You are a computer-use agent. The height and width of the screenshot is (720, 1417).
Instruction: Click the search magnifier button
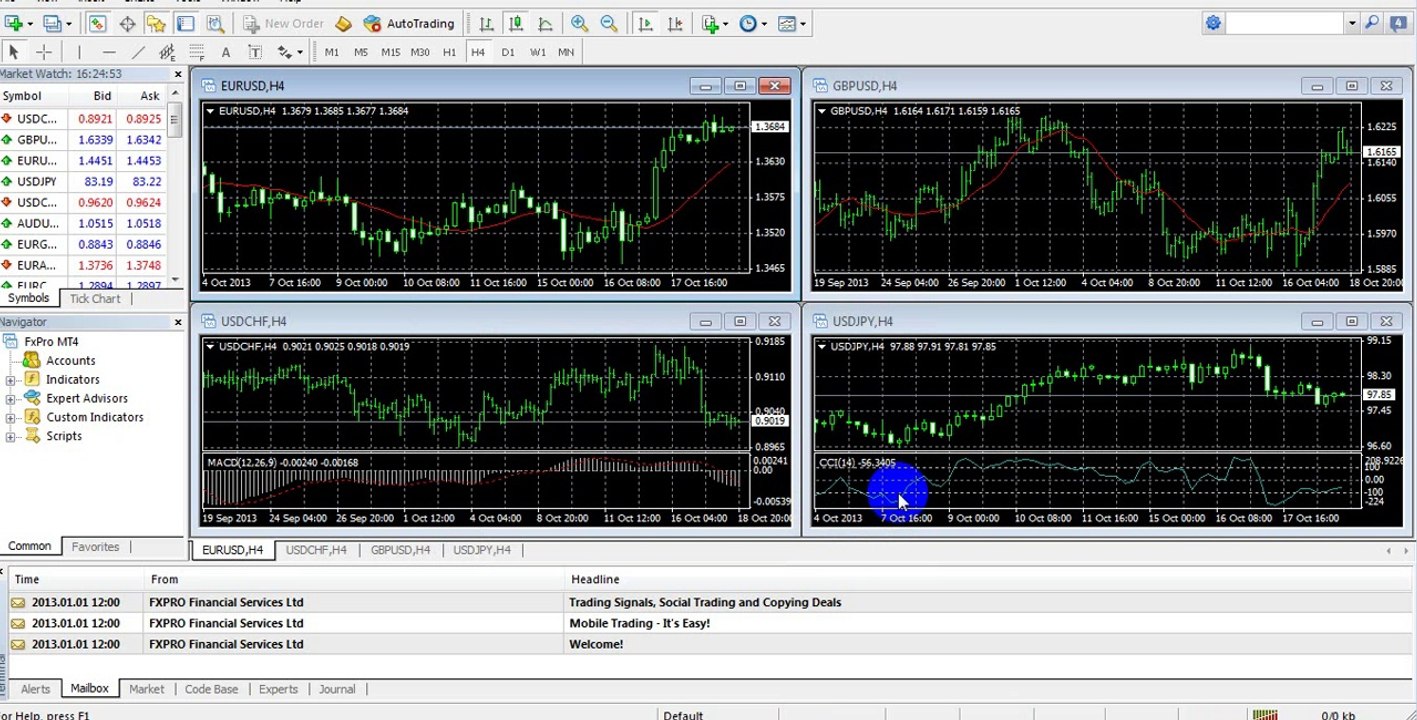1371,23
